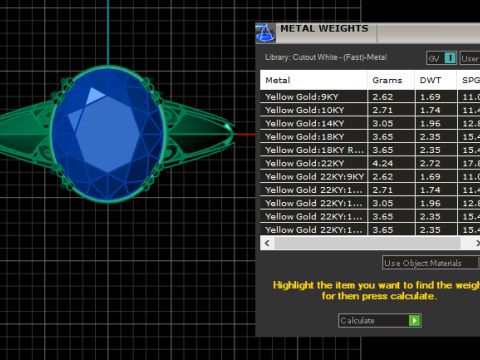The width and height of the screenshot is (480, 360).
Task: Click the green arrow on Calculate
Action: coord(414,321)
